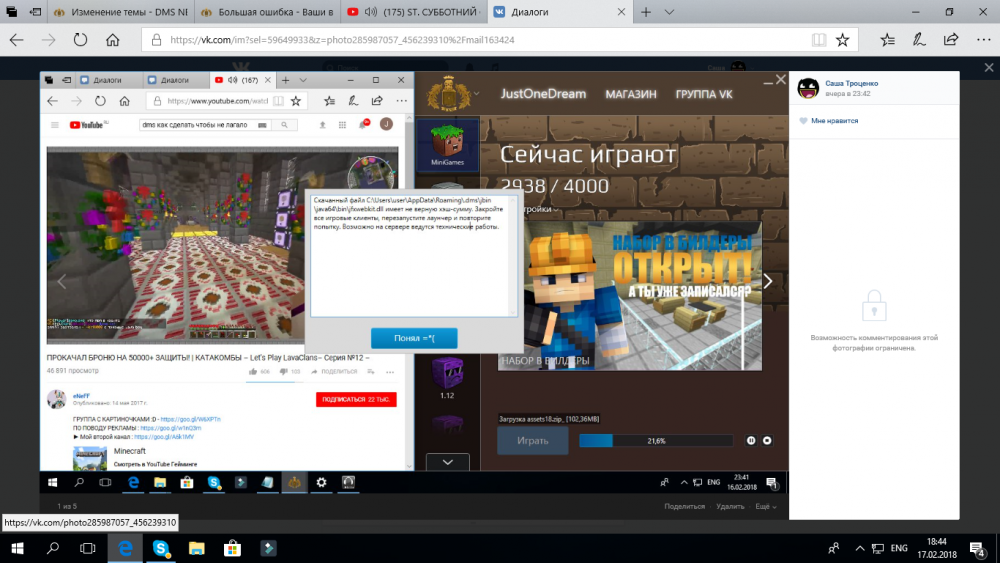Stop the launcher download
Image resolution: width=1000 pixels, height=563 pixels.
click(x=767, y=441)
